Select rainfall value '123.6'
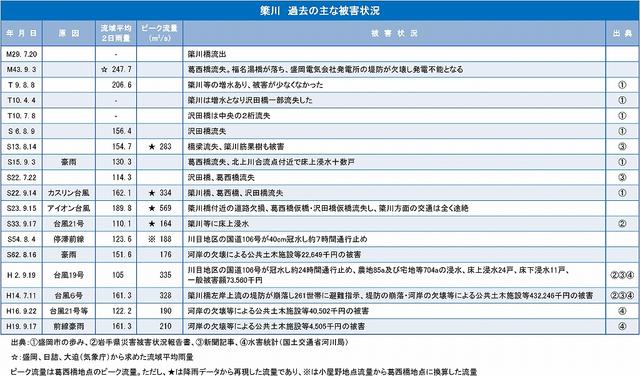The width and height of the screenshot is (640, 376). 122,239
